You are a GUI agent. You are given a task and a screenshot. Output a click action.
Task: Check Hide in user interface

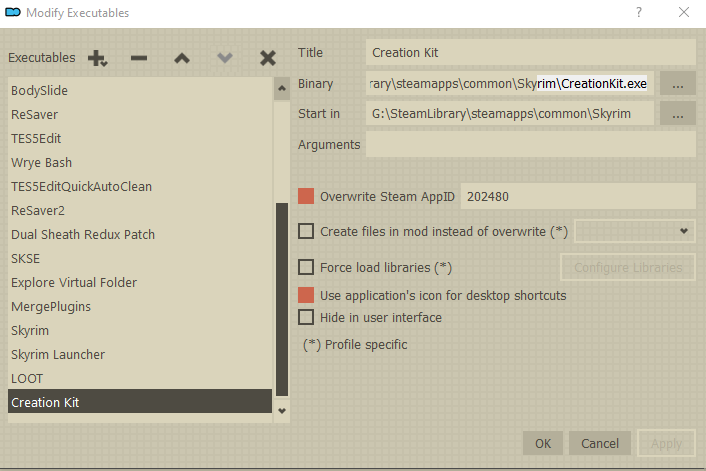pos(306,317)
